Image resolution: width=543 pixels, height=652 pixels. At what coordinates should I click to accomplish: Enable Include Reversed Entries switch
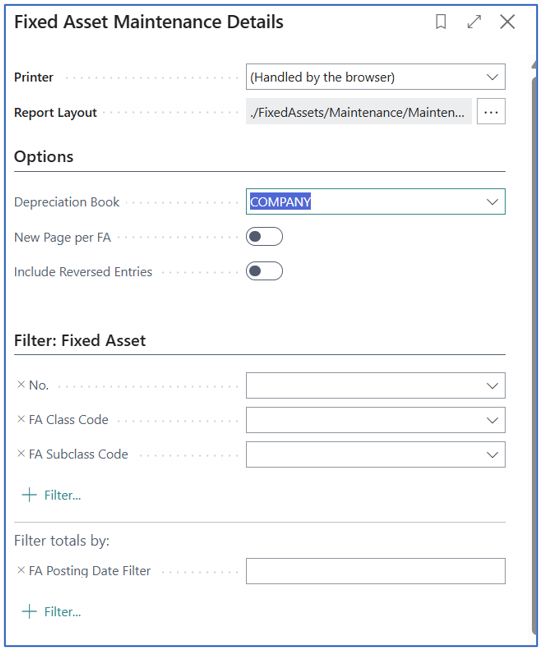pyautogui.click(x=264, y=271)
